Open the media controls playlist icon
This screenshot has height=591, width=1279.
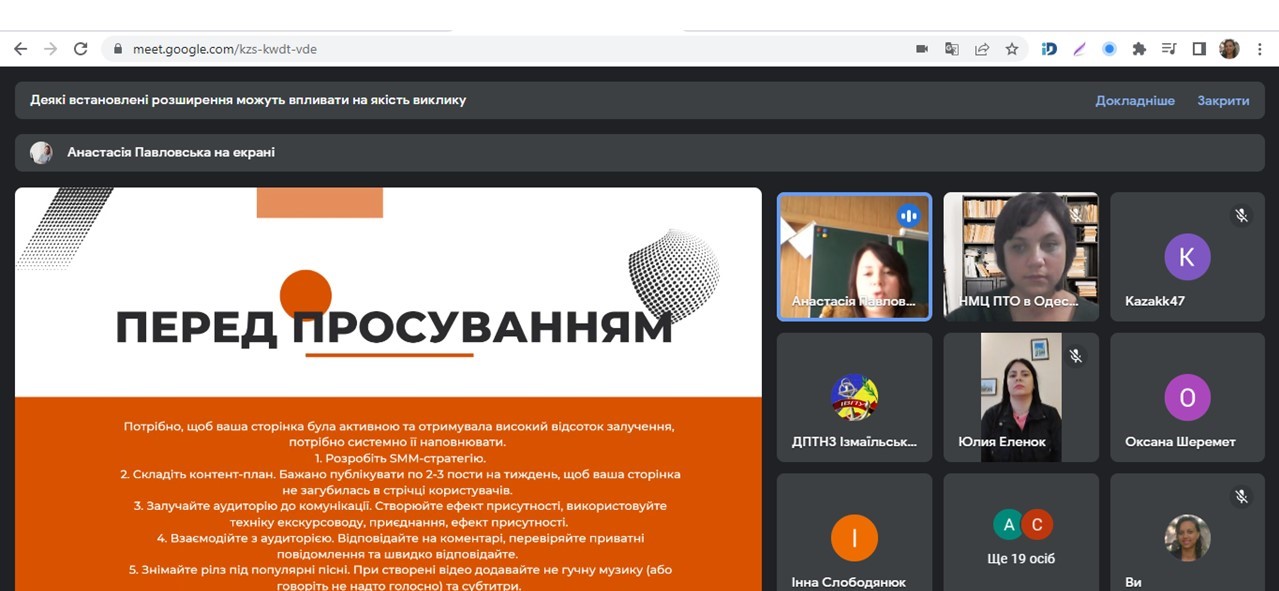1169,49
